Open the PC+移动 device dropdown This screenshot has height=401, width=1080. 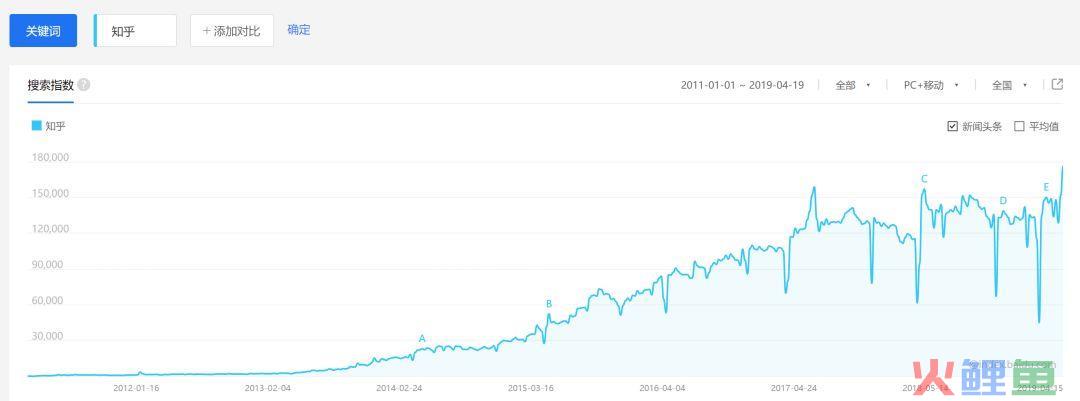(x=930, y=85)
